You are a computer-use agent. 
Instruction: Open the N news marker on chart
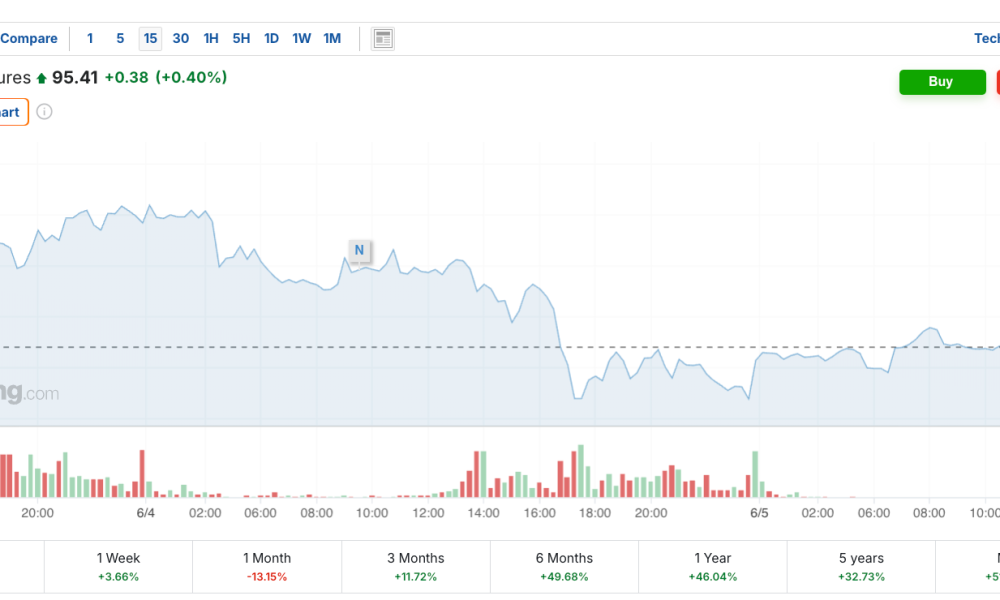(x=360, y=250)
